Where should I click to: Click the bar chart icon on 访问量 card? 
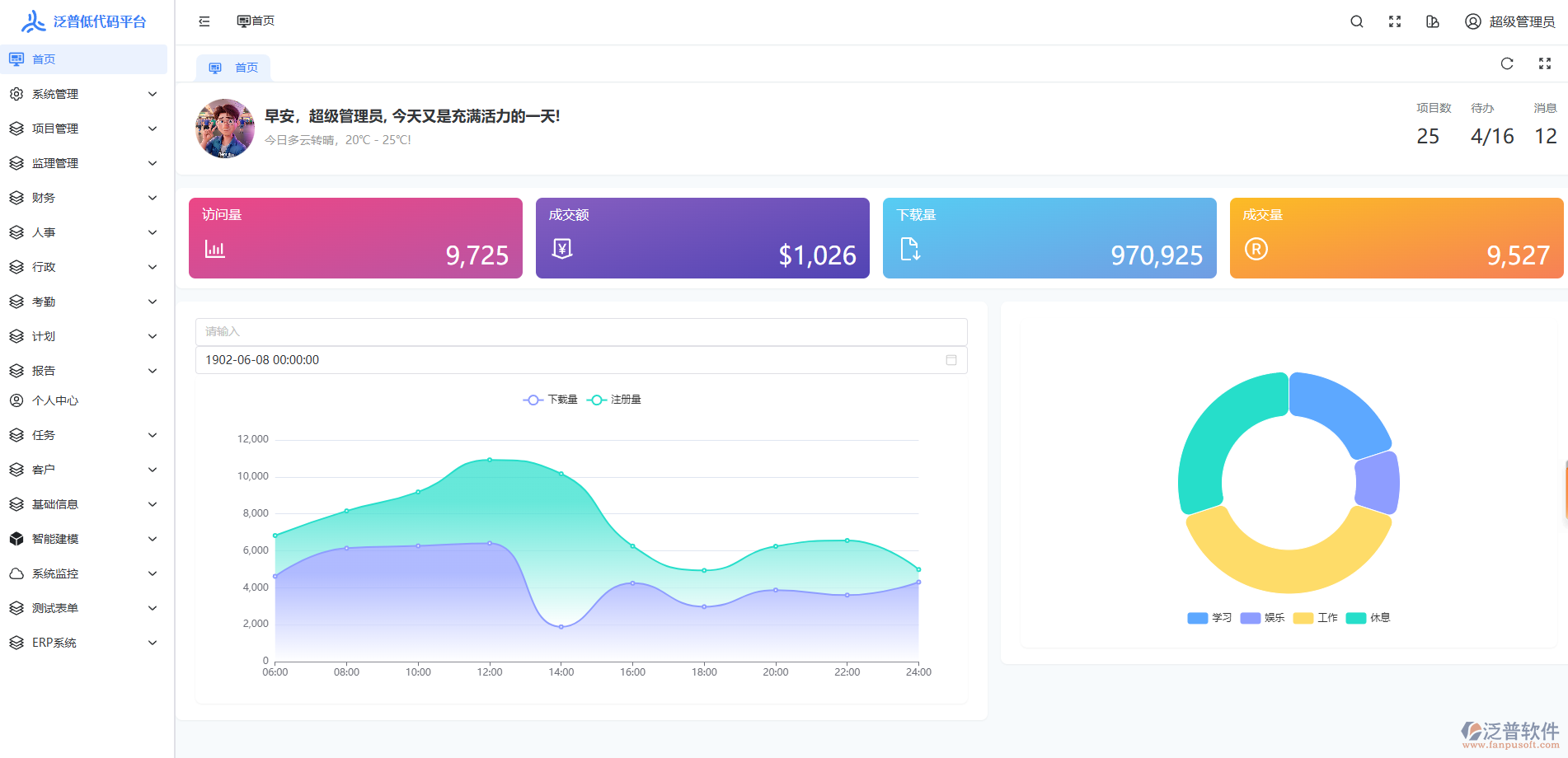[214, 249]
